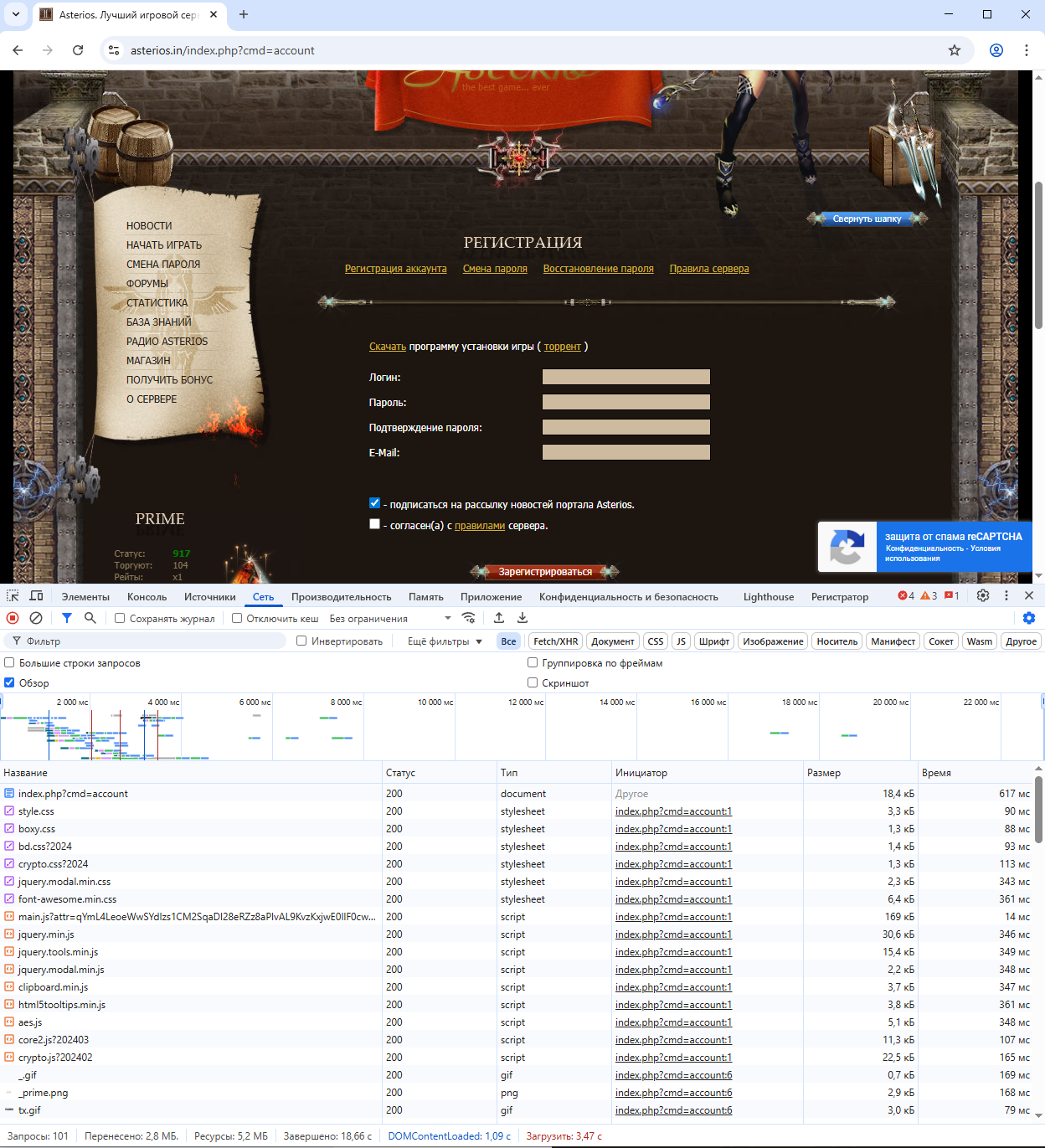The width and height of the screenshot is (1045, 1148).
Task: Open DevTools settings gear
Action: [x=983, y=595]
